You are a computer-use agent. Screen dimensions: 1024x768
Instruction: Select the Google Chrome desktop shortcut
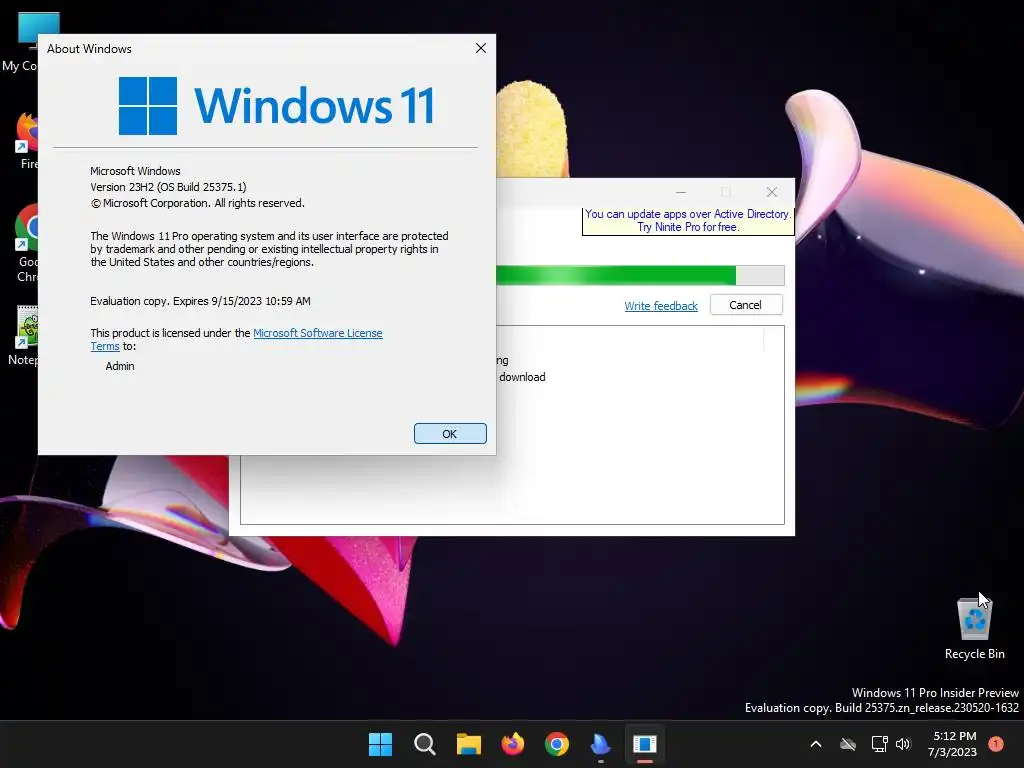[x=26, y=243]
